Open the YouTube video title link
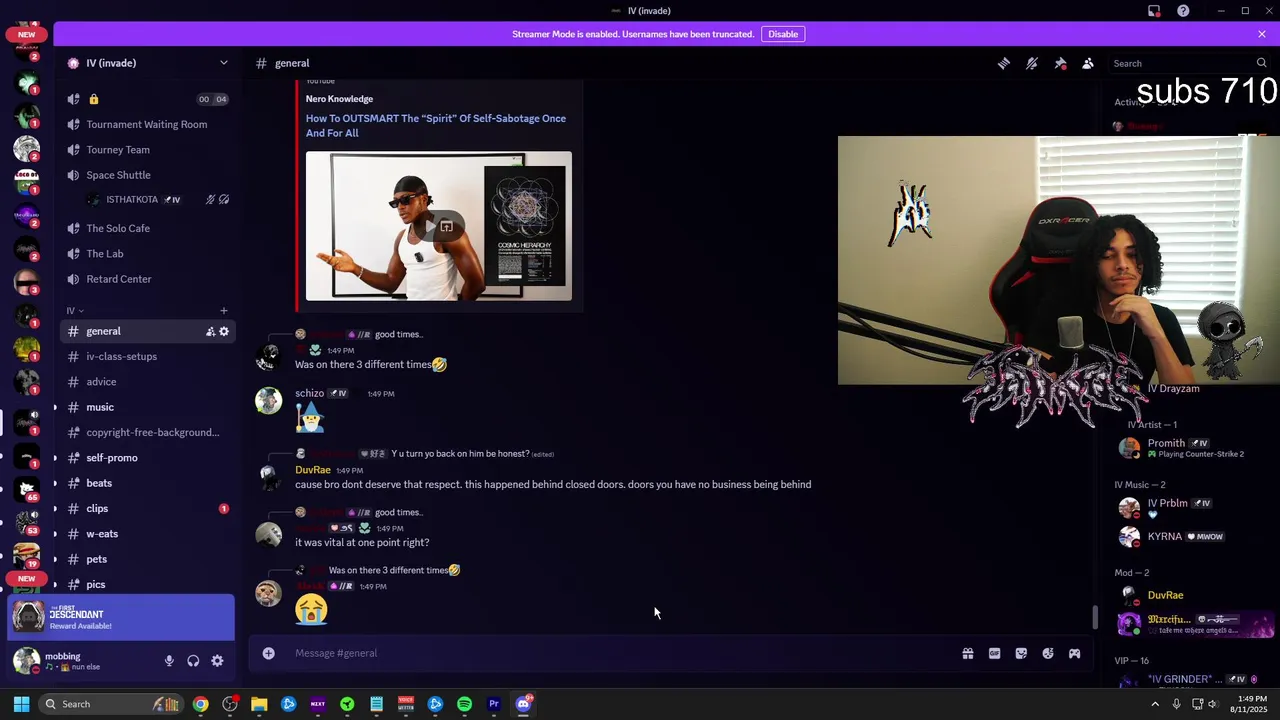 pos(436,125)
